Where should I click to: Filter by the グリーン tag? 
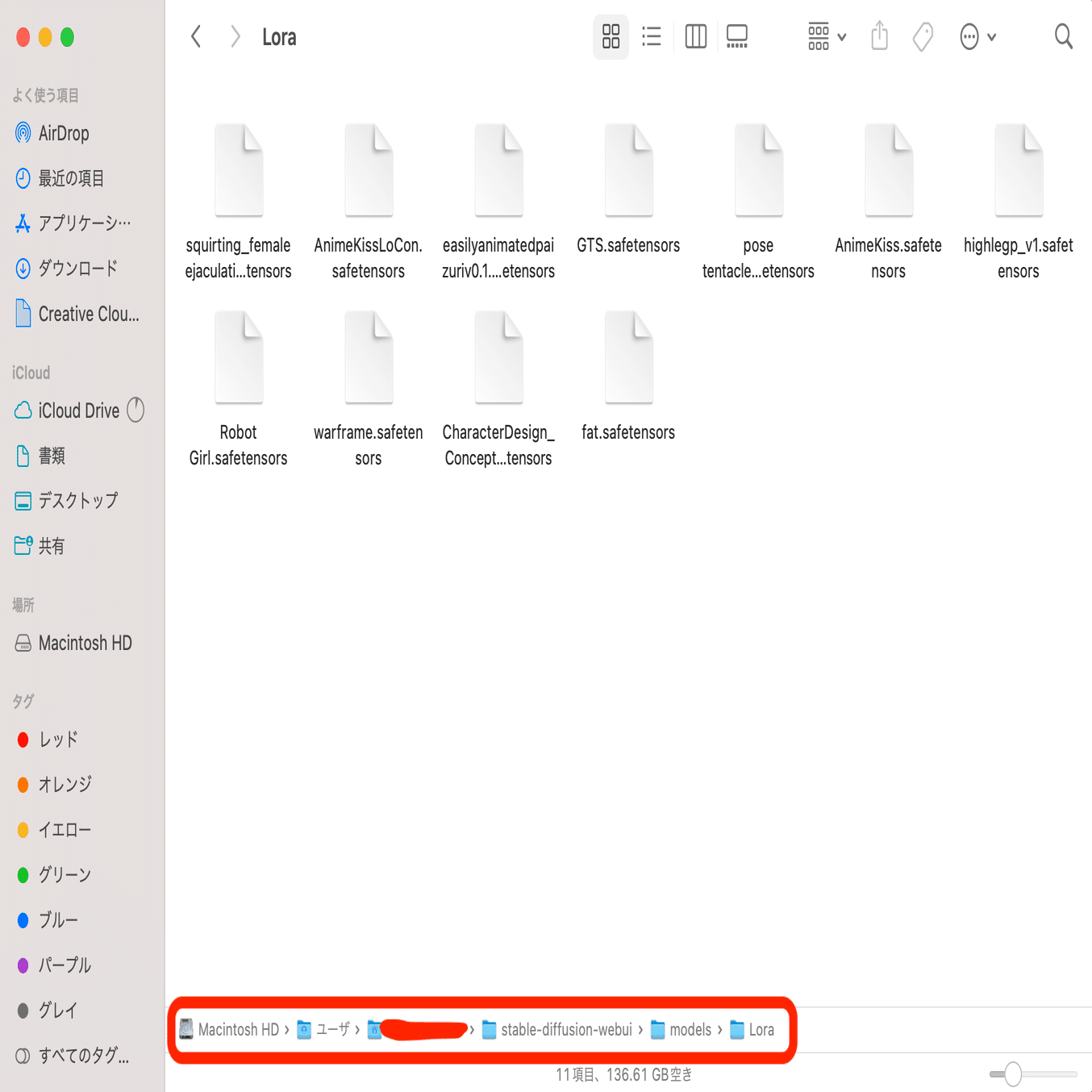55,875
